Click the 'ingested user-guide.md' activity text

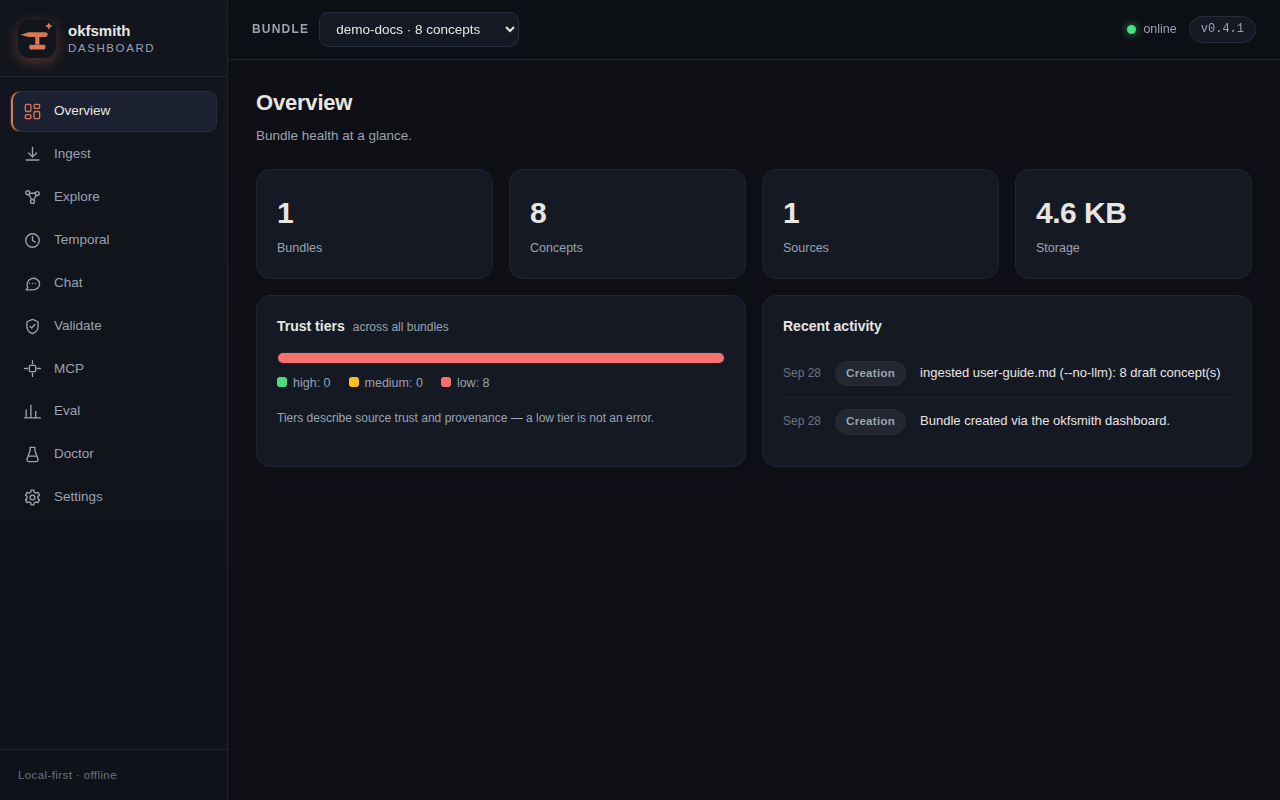point(1070,373)
